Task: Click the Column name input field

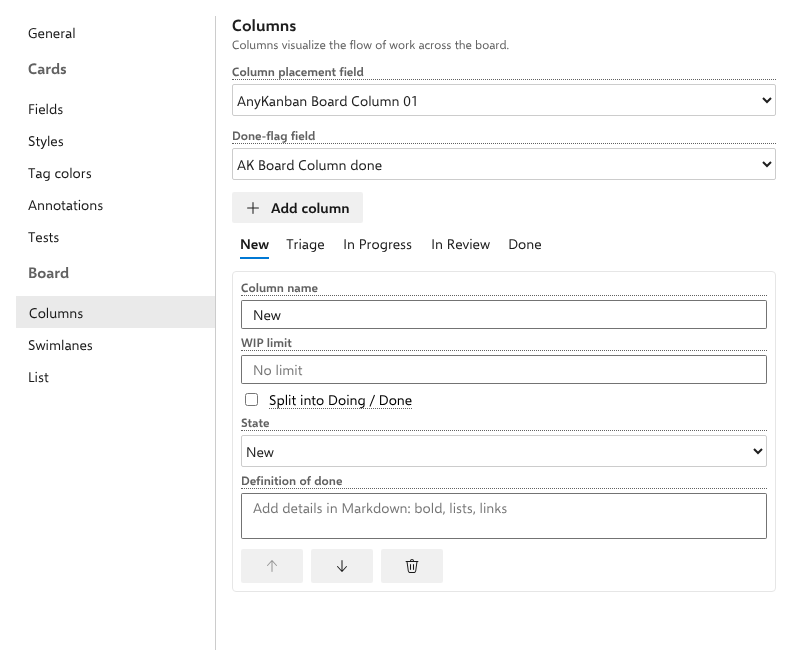Action: [504, 315]
